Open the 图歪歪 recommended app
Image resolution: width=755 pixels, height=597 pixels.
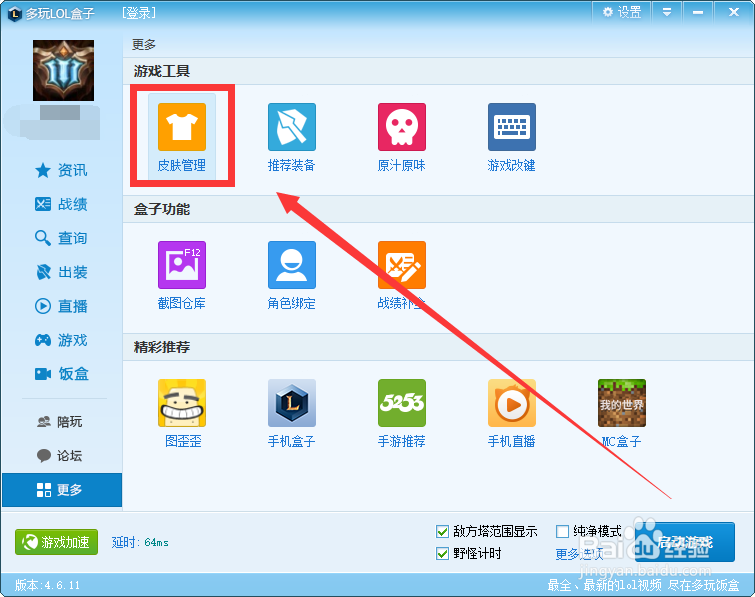coord(182,413)
